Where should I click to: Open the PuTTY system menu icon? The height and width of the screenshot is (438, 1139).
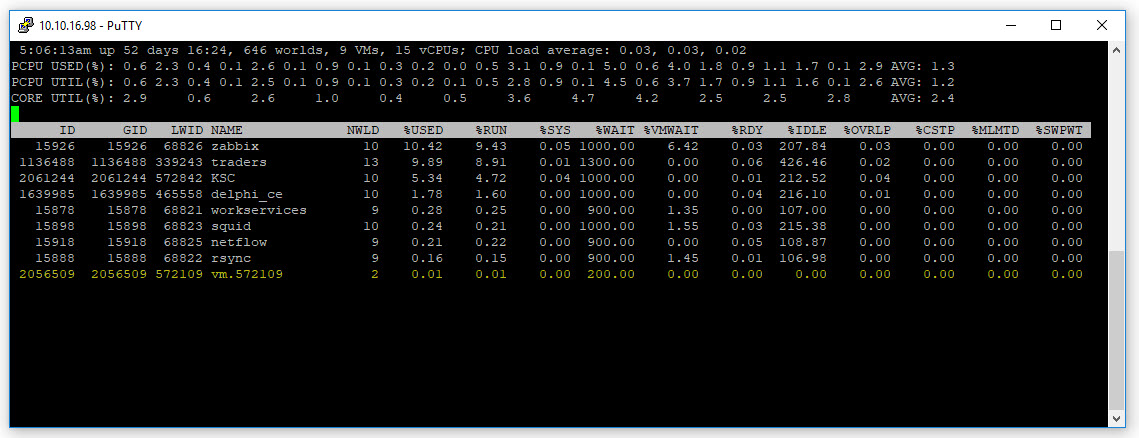[x=25, y=25]
